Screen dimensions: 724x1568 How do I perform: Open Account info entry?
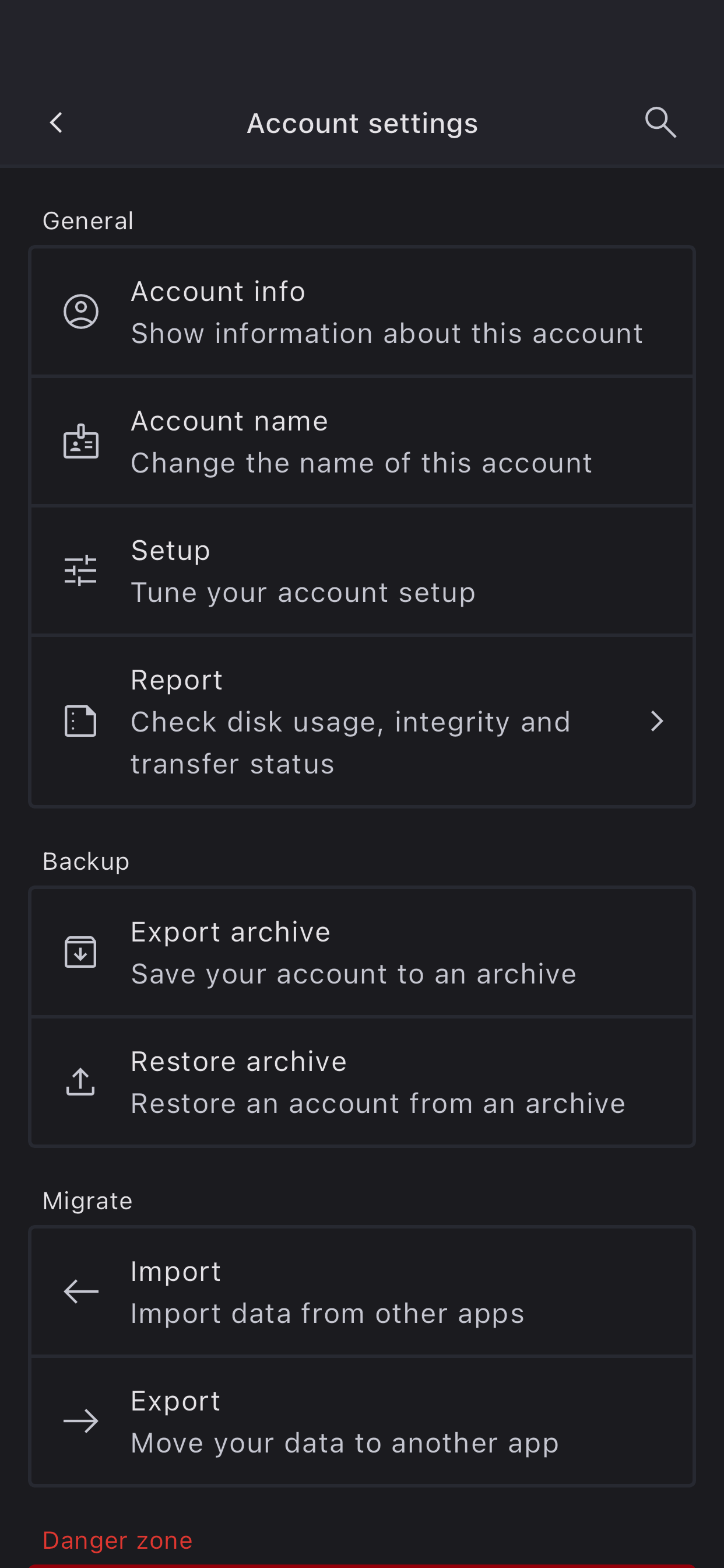[x=386, y=311]
